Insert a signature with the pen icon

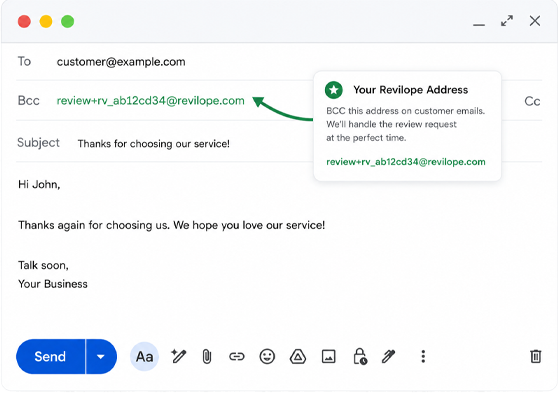coord(388,356)
